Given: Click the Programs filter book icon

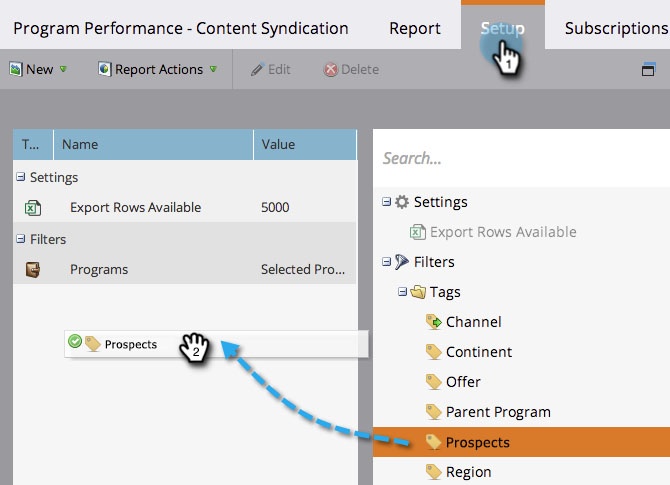Looking at the screenshot, I should (x=33, y=269).
